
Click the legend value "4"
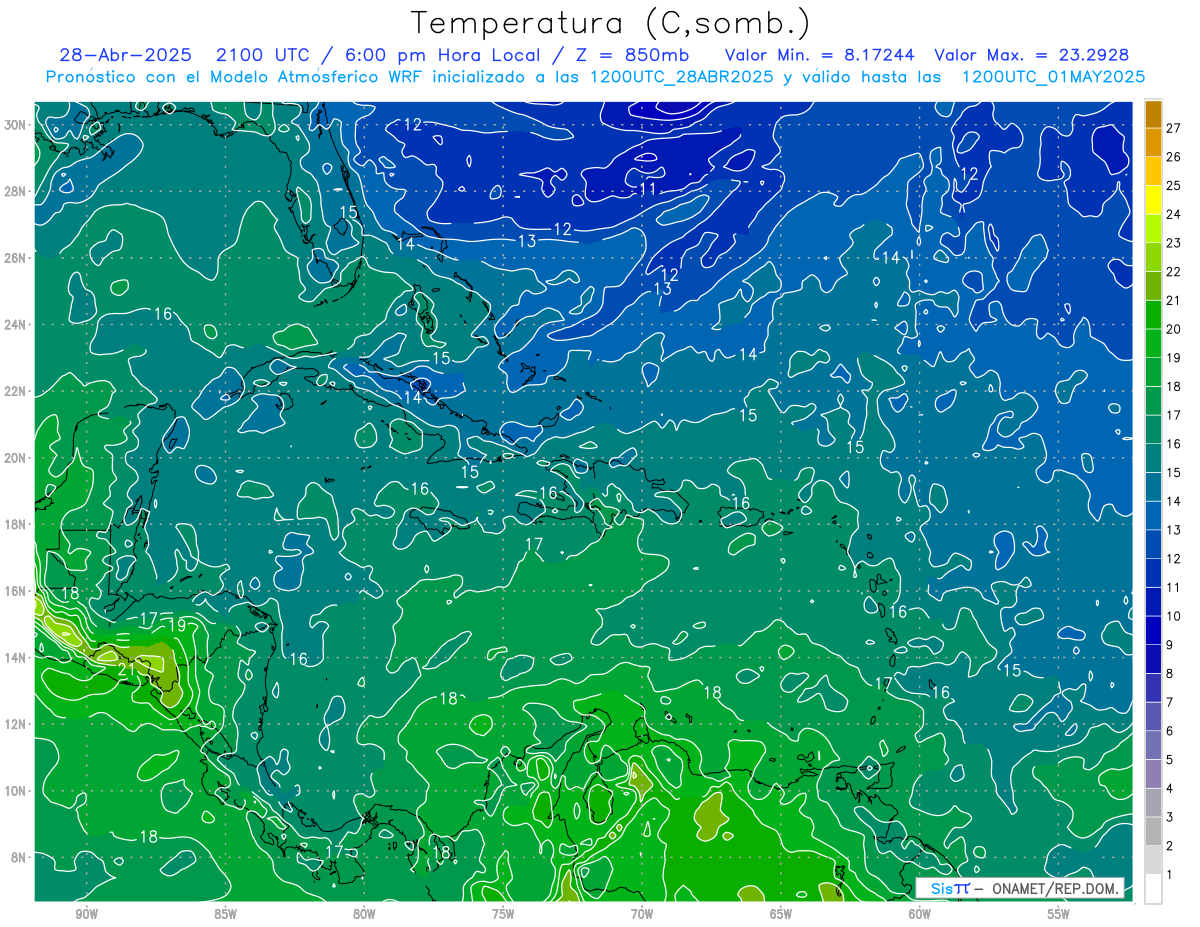pyautogui.click(x=1170, y=789)
